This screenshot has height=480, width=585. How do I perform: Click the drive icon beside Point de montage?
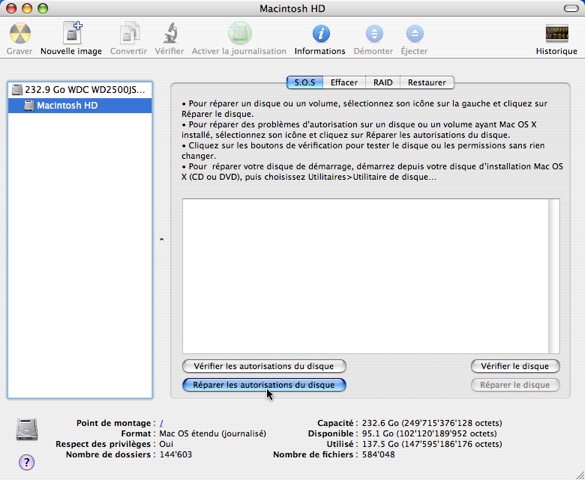pos(27,430)
